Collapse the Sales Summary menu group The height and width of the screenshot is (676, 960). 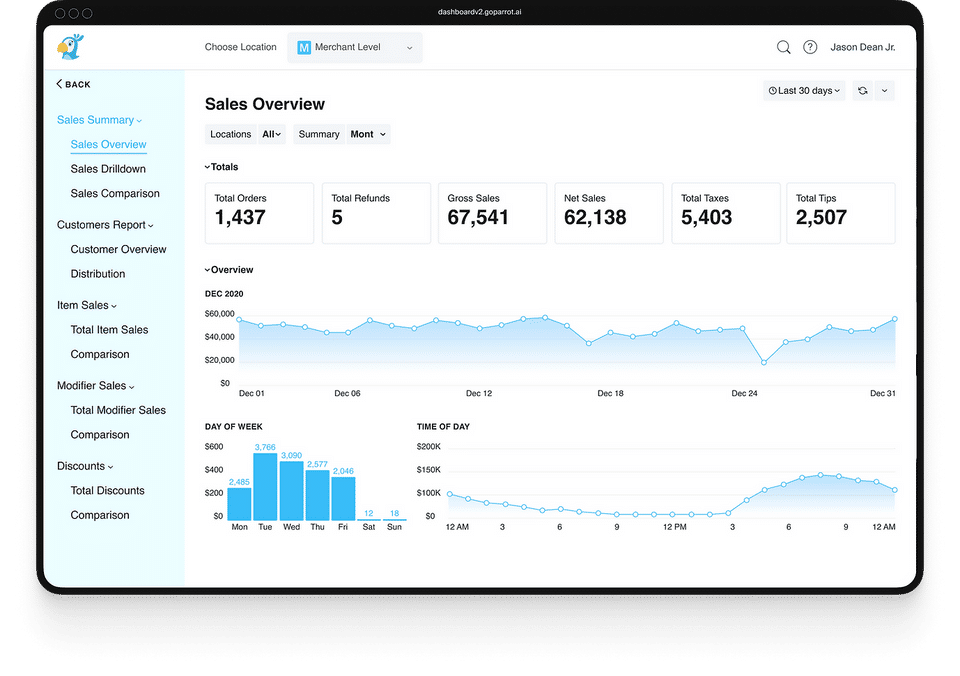[99, 120]
